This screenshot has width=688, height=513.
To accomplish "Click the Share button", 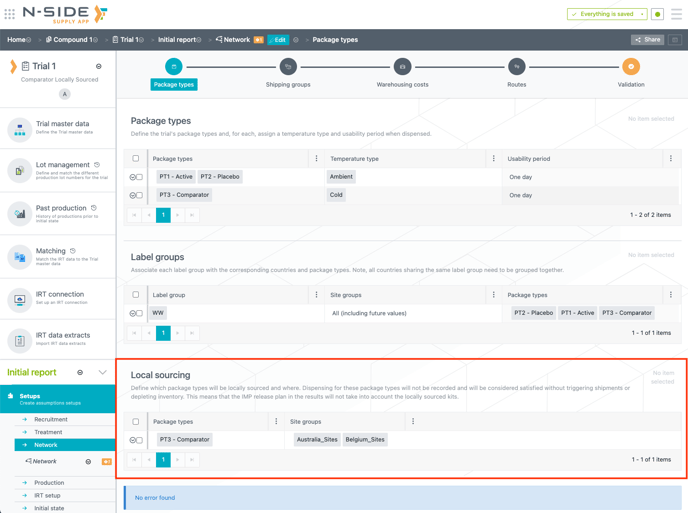I will click(647, 40).
